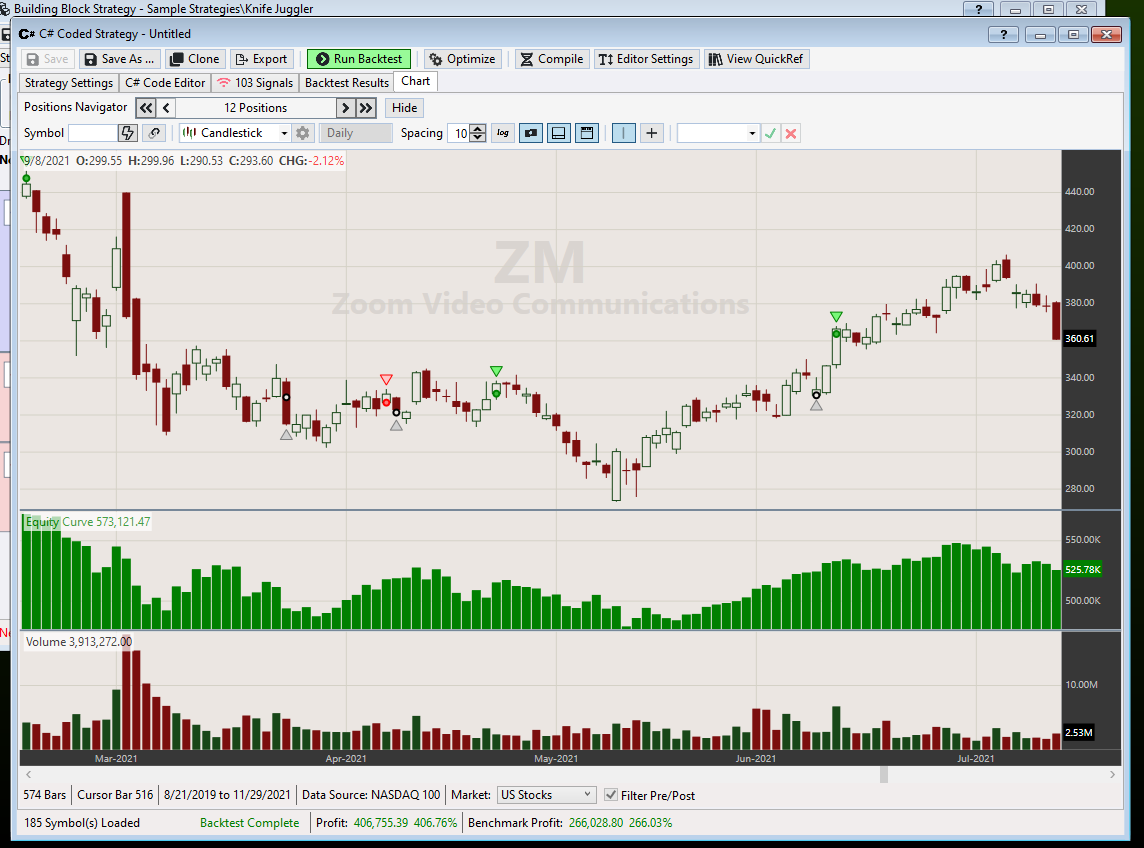
Task: Decrease bar spacing with down arrow
Action: [x=478, y=138]
